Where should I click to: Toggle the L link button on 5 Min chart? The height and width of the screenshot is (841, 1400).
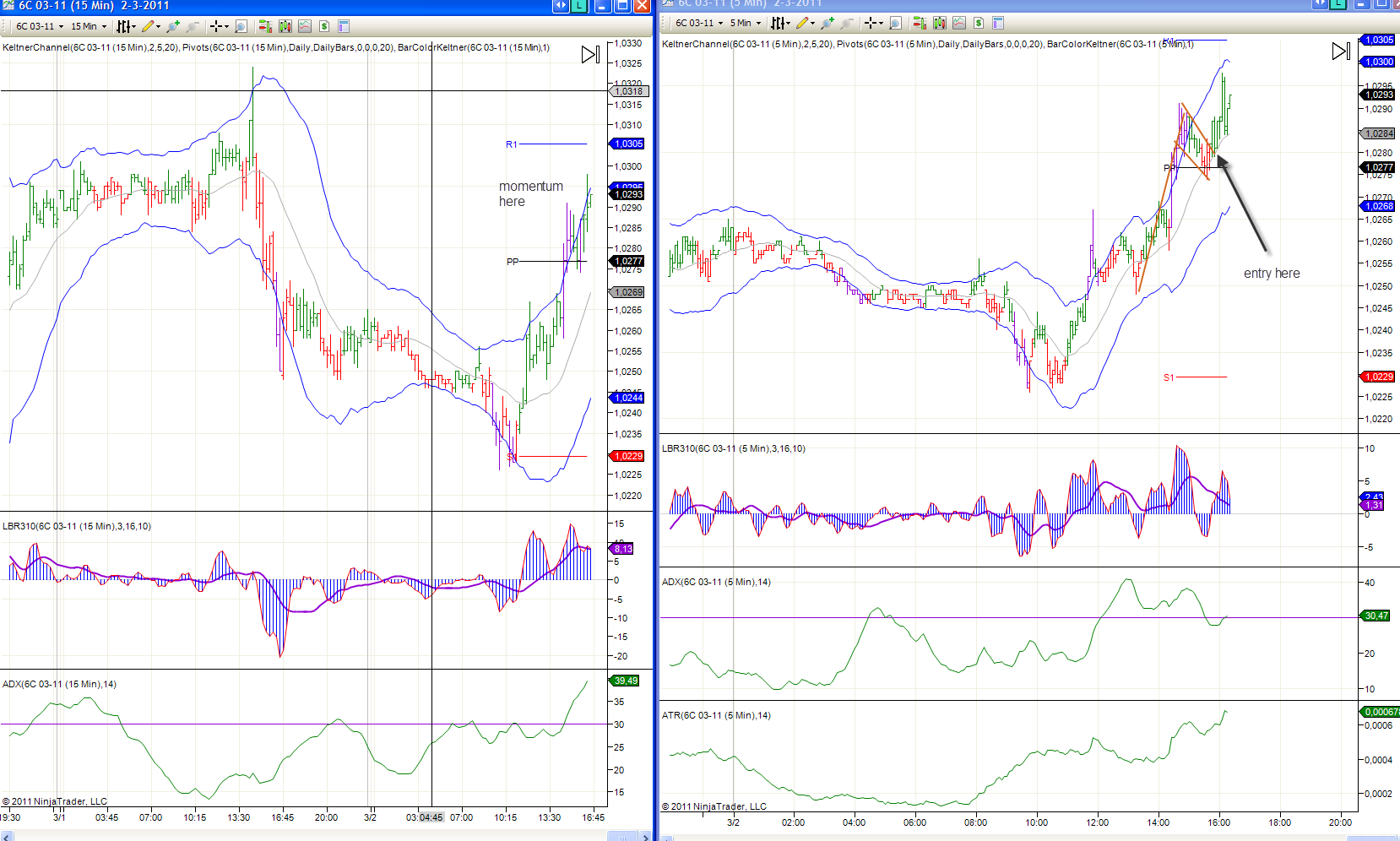point(1338,4)
